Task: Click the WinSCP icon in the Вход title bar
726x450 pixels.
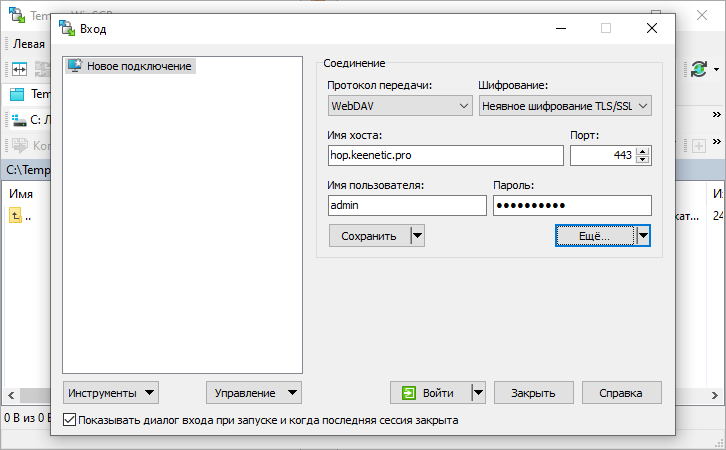Action: [x=66, y=29]
